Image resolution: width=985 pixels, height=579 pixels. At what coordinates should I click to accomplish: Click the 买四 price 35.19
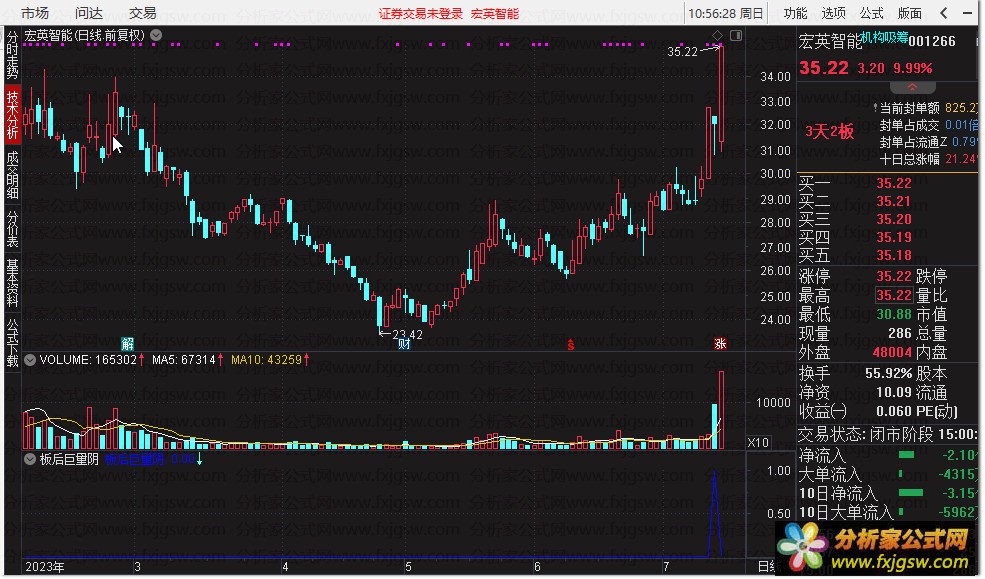(x=894, y=237)
